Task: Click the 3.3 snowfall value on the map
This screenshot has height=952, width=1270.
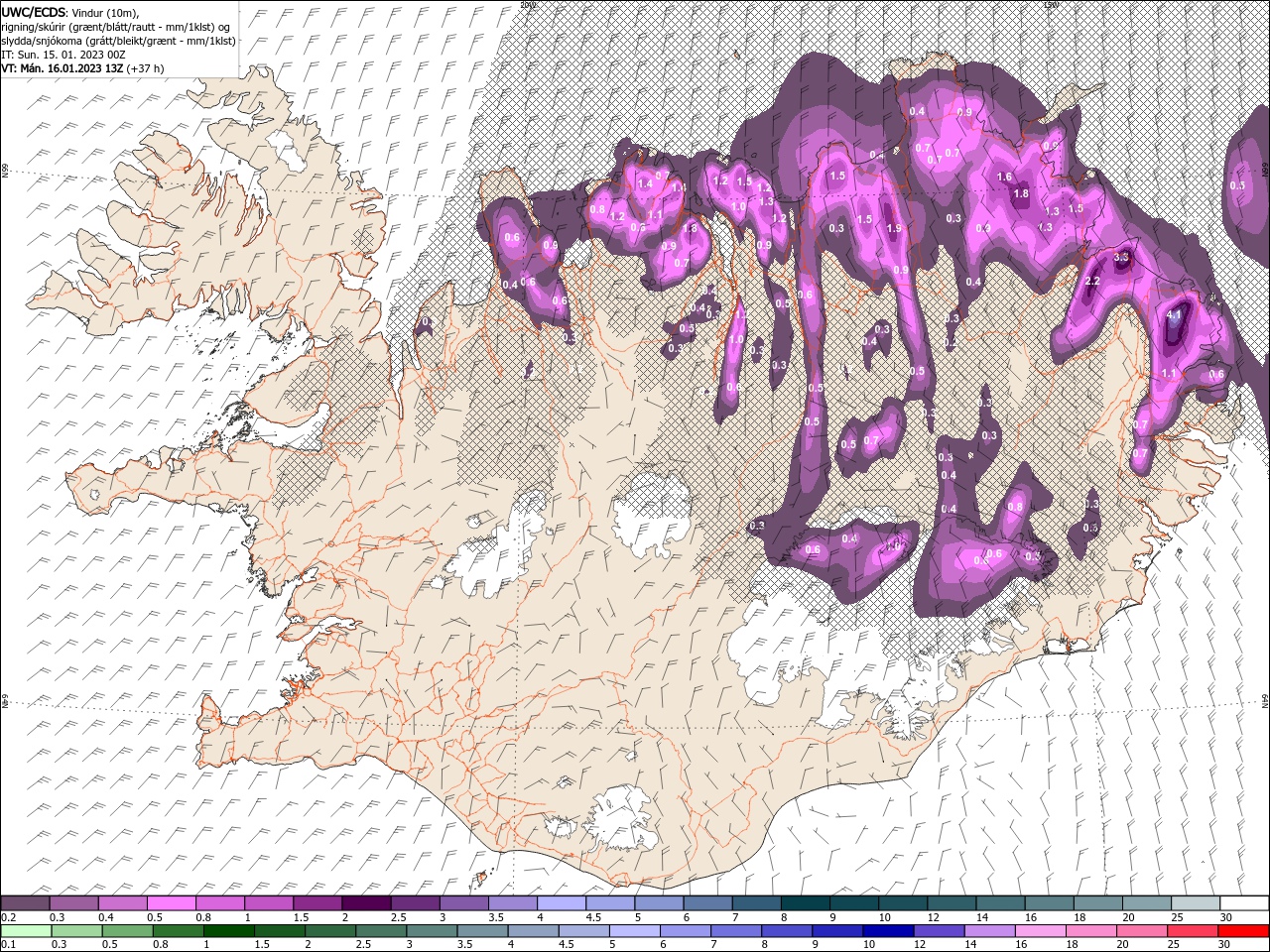Action: tap(1122, 257)
